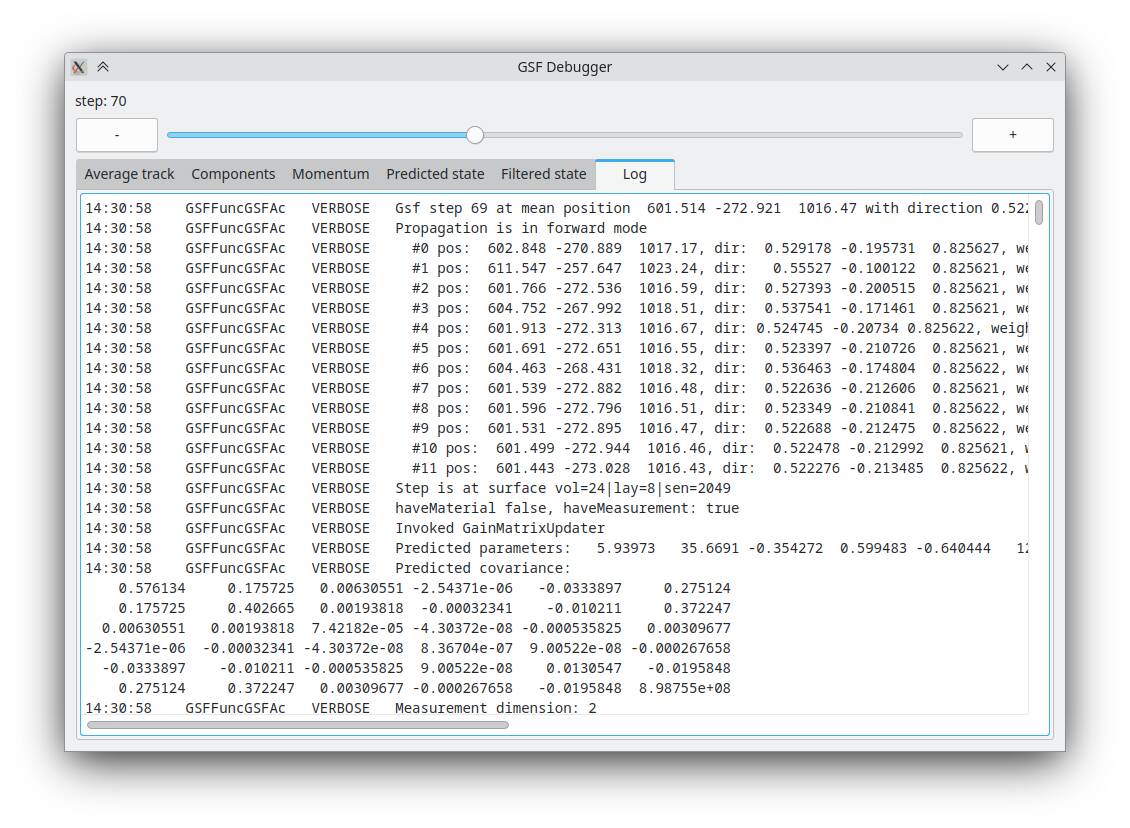The height and width of the screenshot is (828, 1130).
Task: Click the '#6 pos: 604.463' log row
Action: (x=556, y=368)
